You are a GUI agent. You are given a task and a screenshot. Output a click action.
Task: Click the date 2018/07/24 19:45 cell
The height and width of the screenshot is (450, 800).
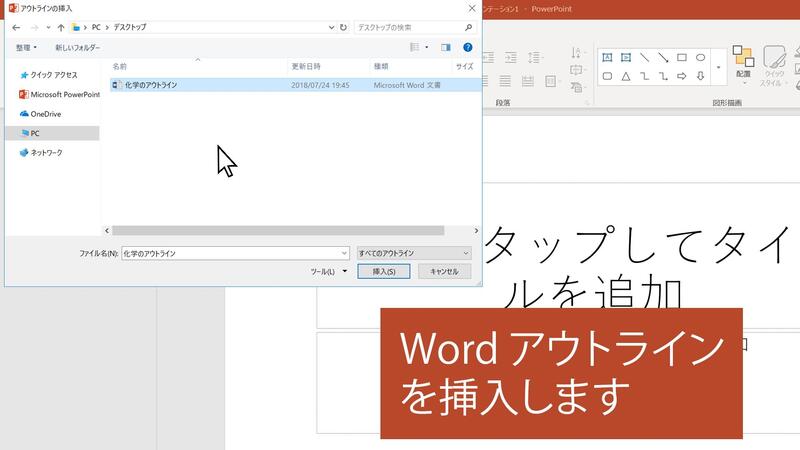pyautogui.click(x=320, y=85)
